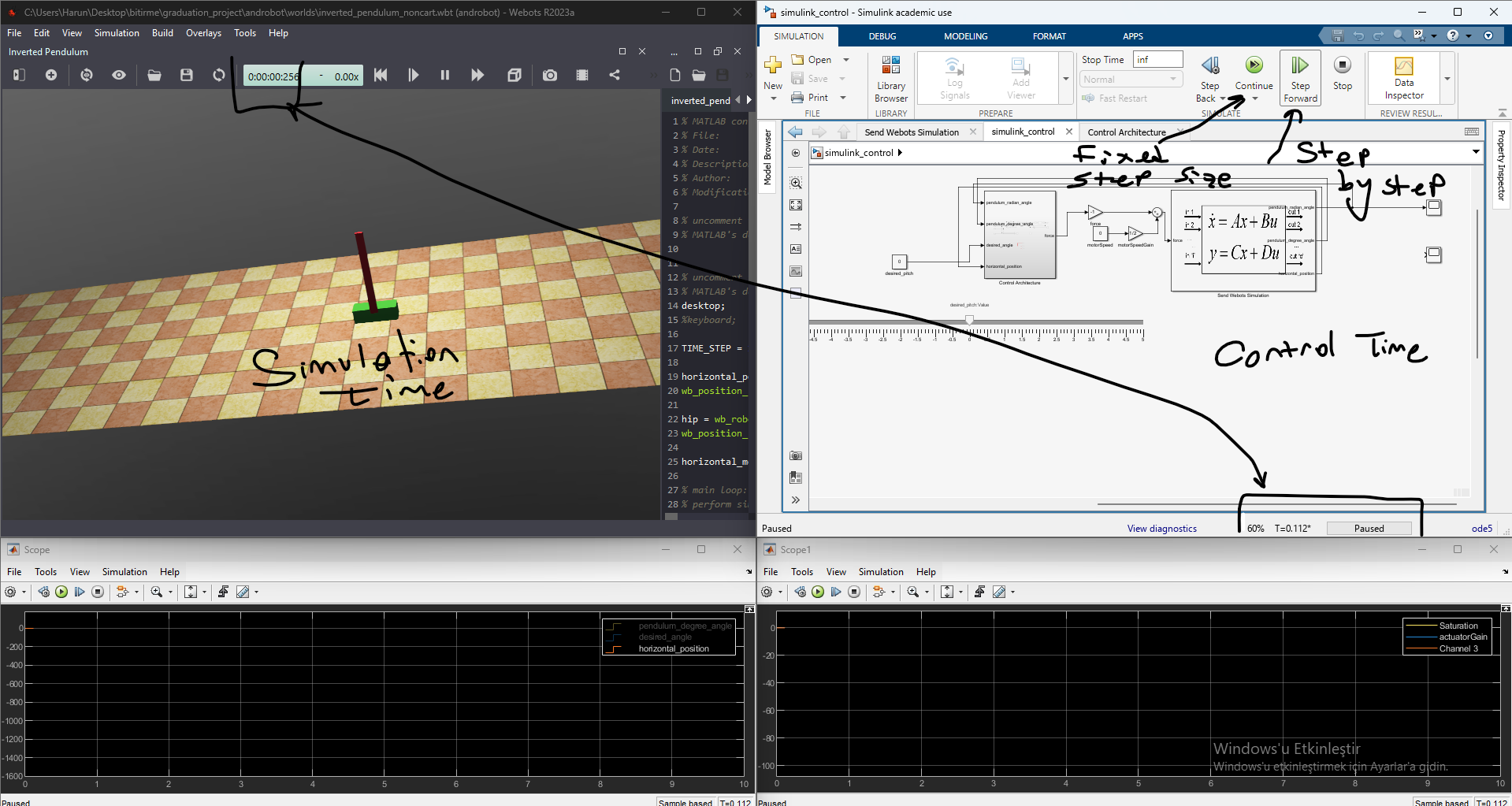The width and height of the screenshot is (1512, 806).
Task: Click the annotation text icon in Simulink palette
Action: click(796, 249)
